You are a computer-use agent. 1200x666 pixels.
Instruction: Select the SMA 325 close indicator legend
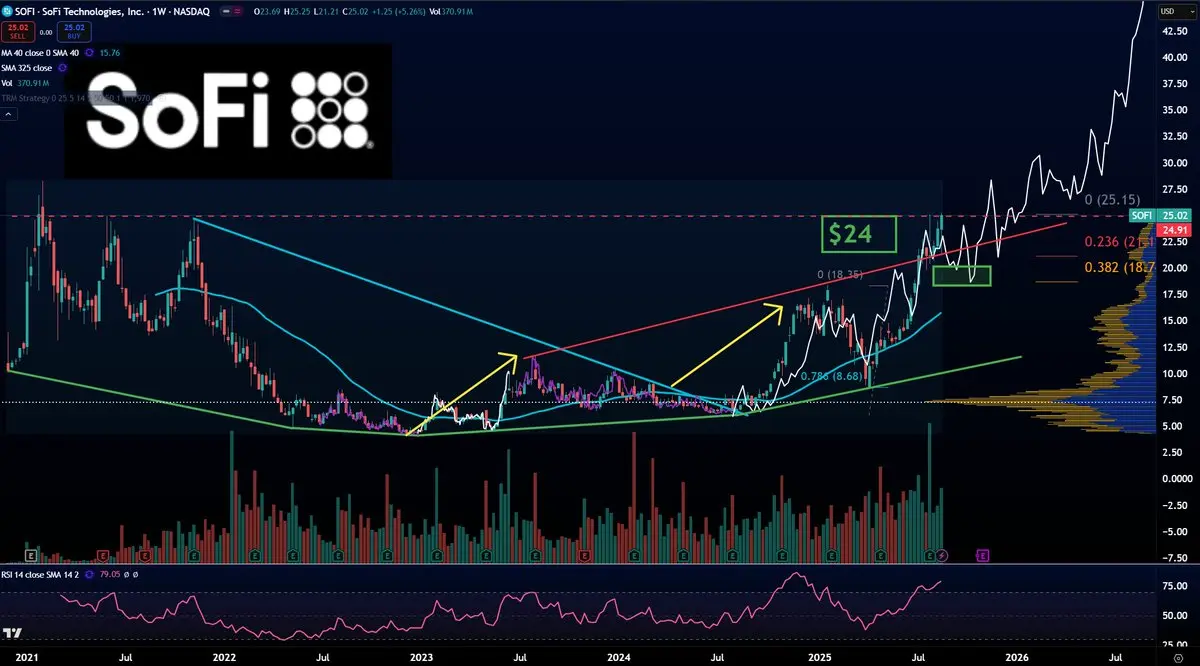tap(26, 68)
